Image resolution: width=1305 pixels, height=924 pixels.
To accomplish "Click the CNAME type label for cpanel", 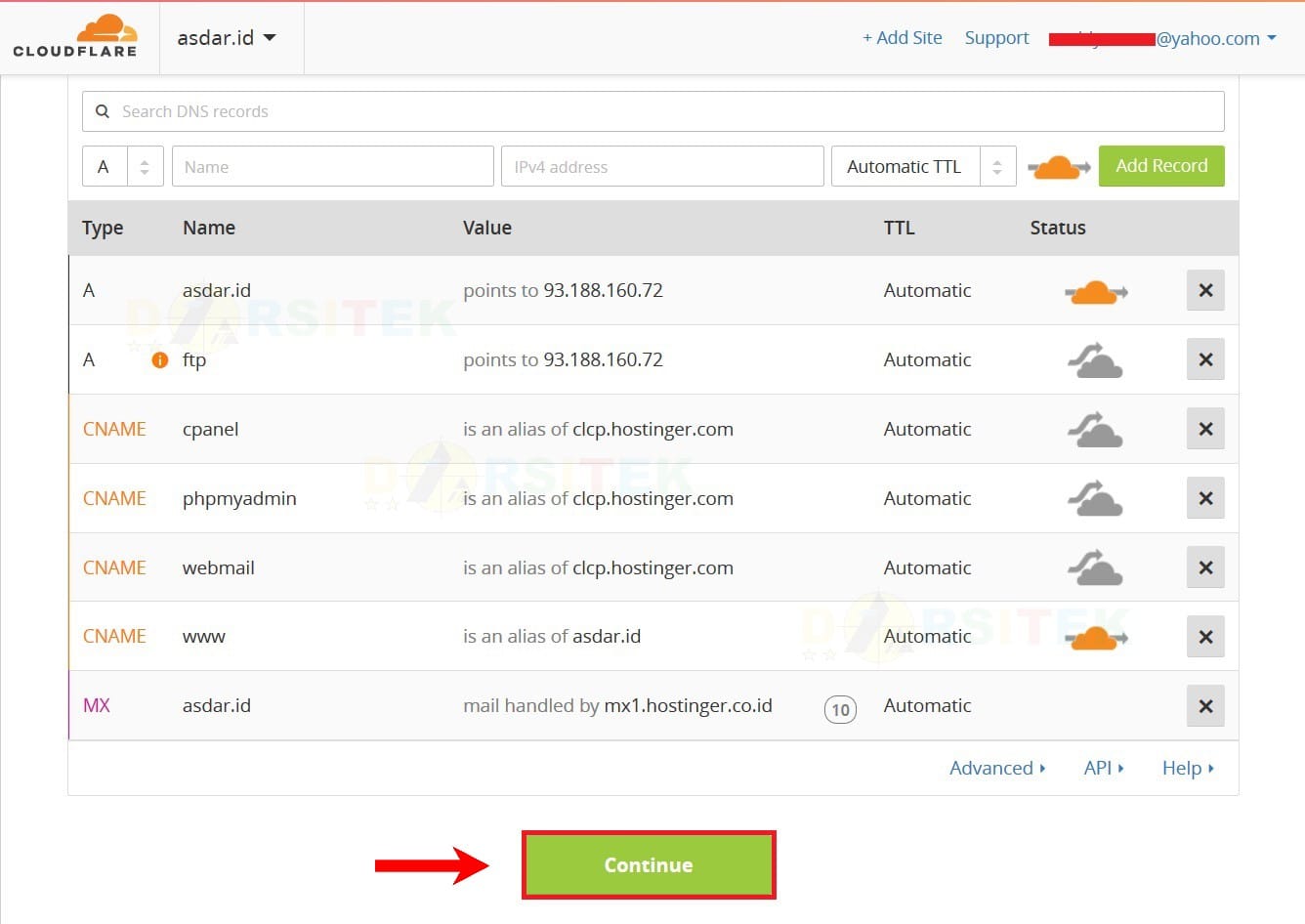I will coord(114,429).
